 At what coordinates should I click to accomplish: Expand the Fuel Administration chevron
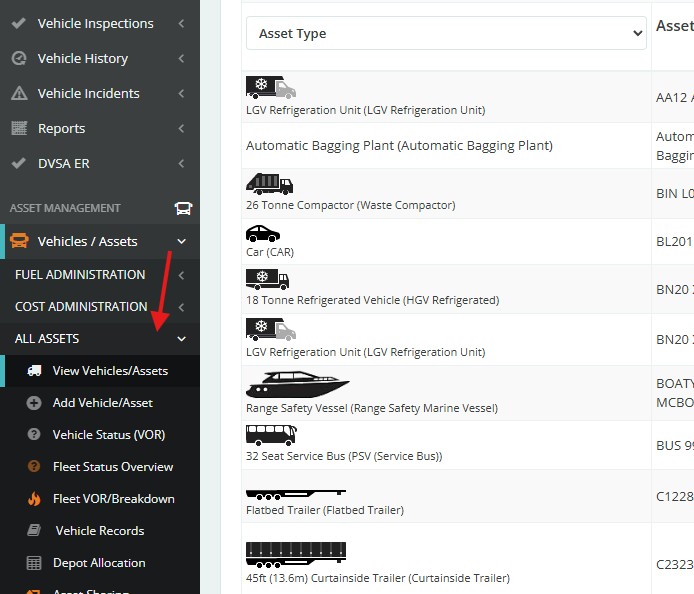click(181, 275)
